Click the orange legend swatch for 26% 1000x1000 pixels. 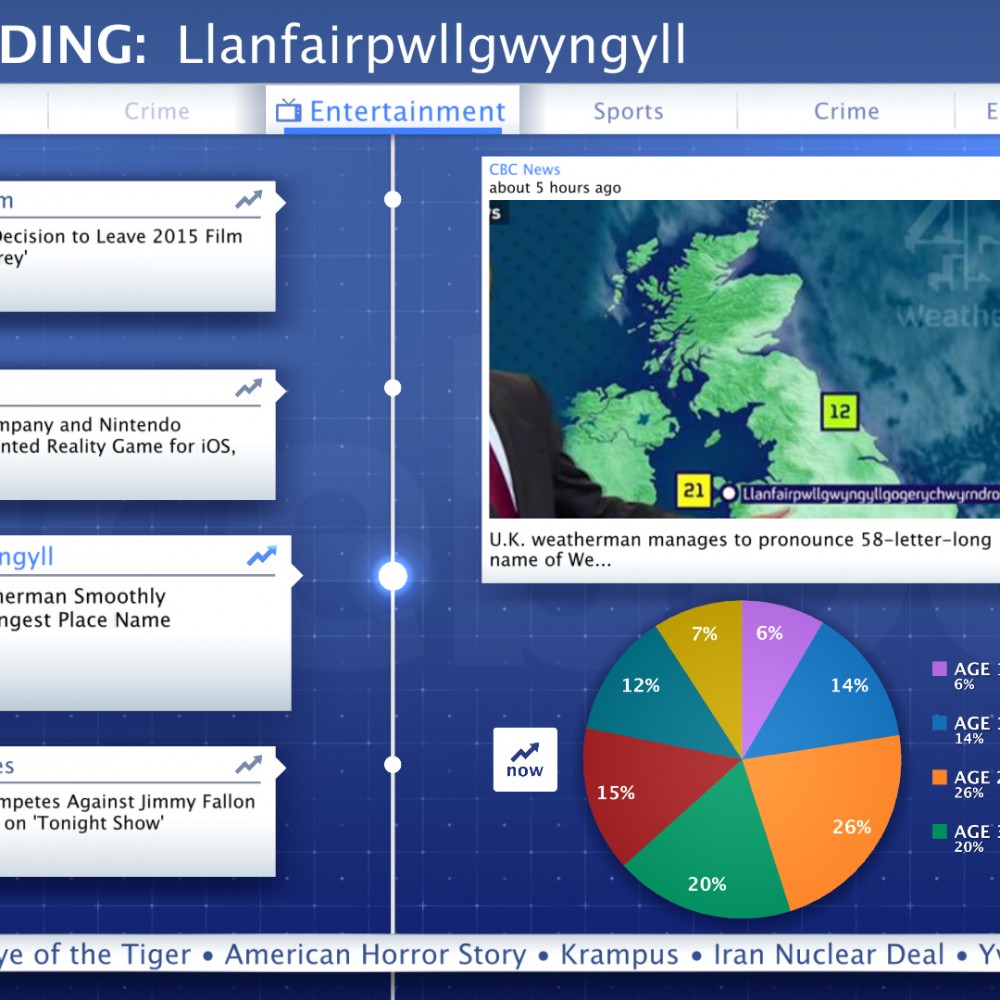point(939,777)
